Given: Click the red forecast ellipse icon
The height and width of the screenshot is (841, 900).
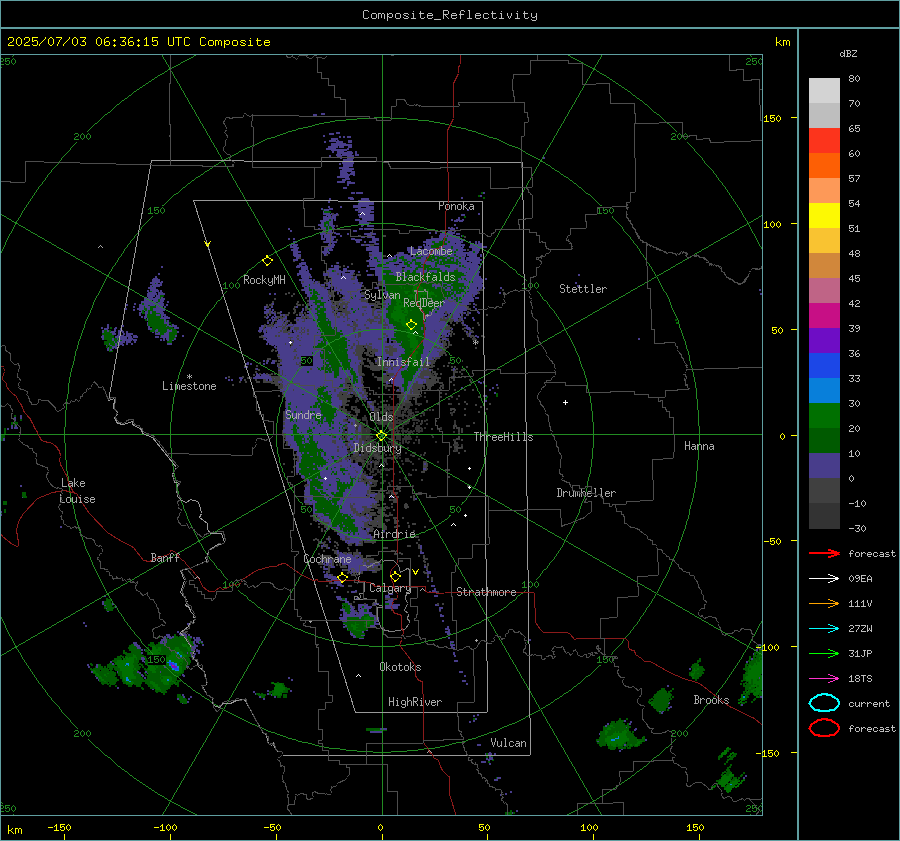Looking at the screenshot, I should [x=824, y=728].
